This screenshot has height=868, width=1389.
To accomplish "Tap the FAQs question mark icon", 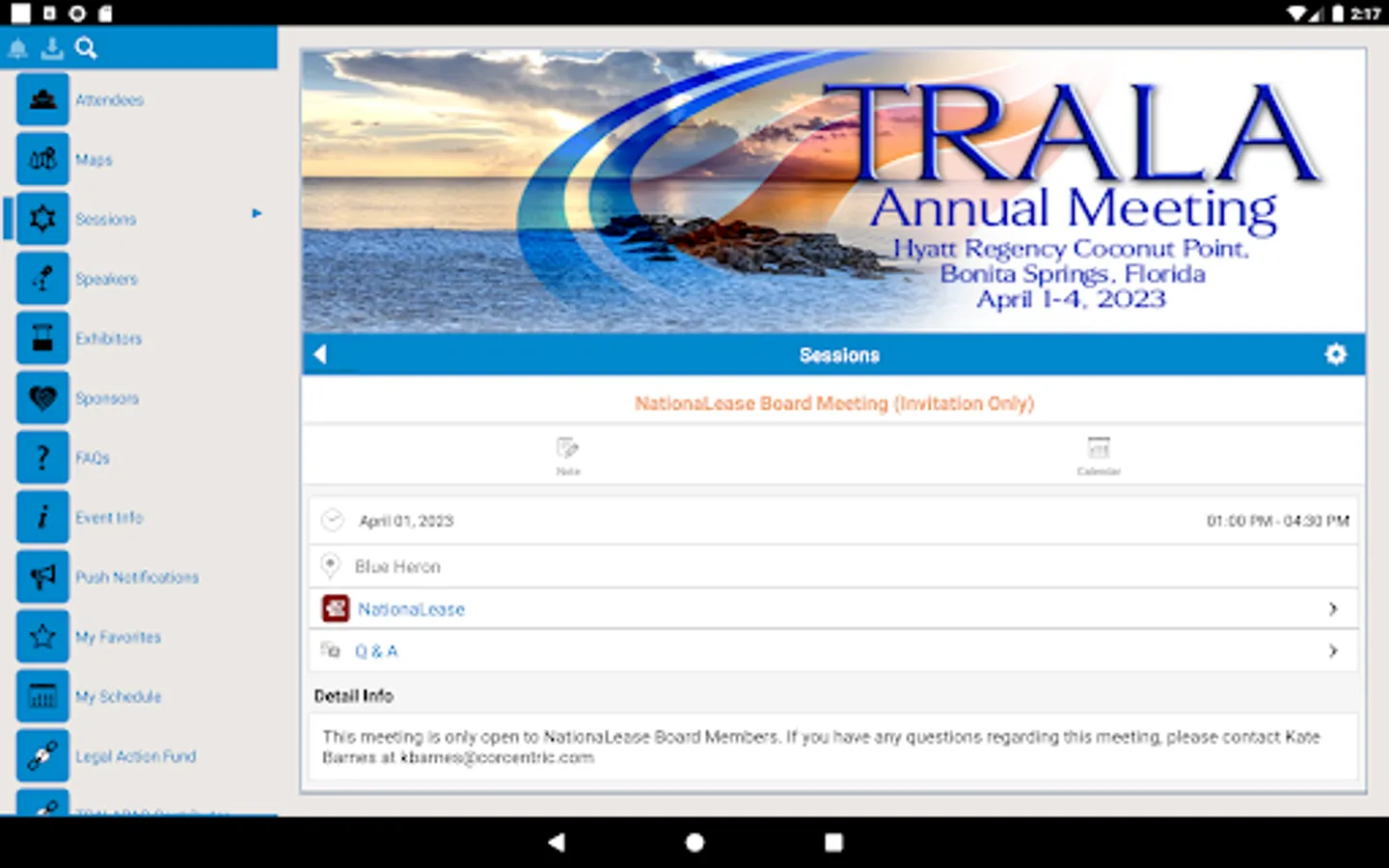I will pos(42,458).
